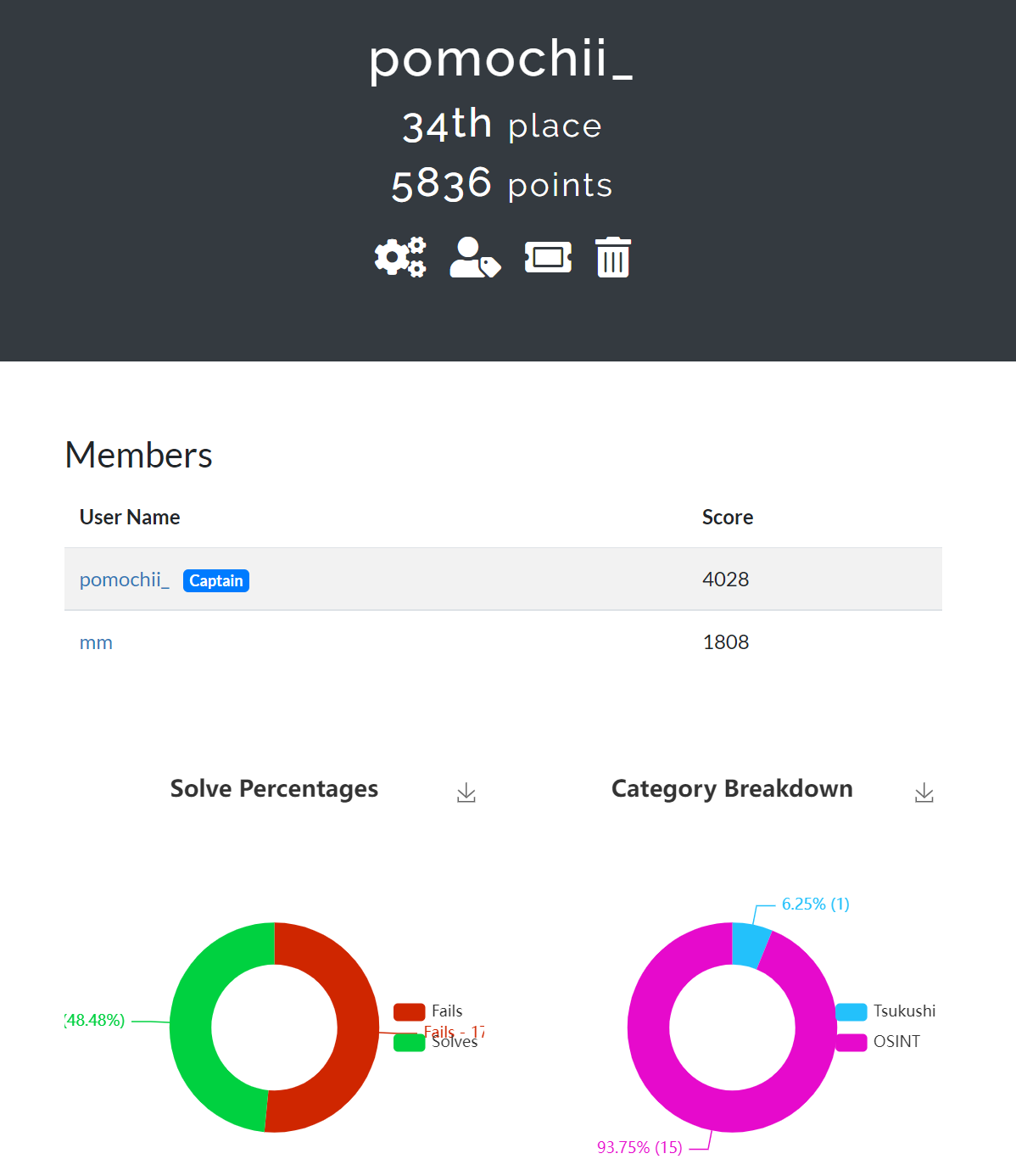The width and height of the screenshot is (1016, 1176).
Task: Click the Captain badge
Action: coord(216,581)
